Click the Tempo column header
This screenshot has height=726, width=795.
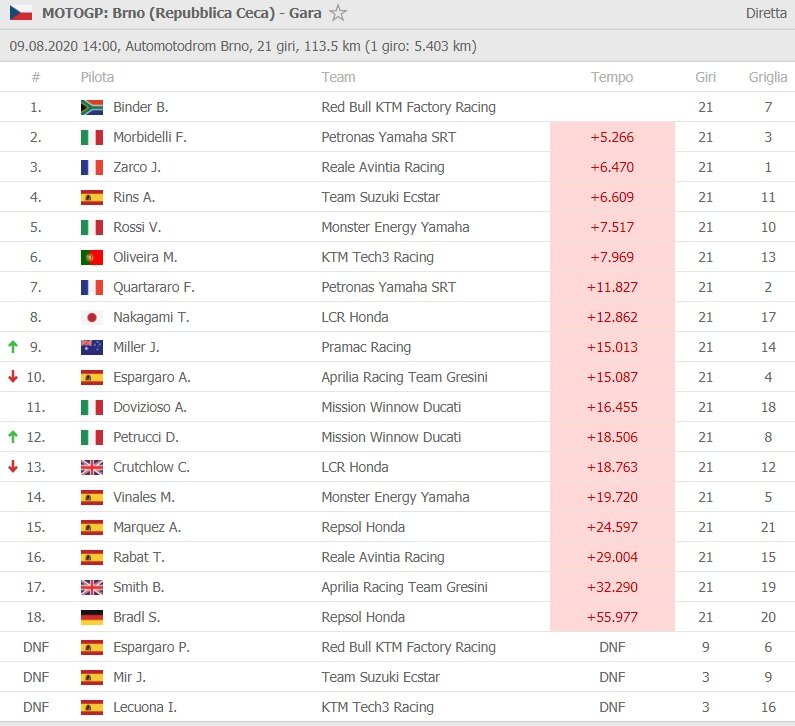coord(612,77)
